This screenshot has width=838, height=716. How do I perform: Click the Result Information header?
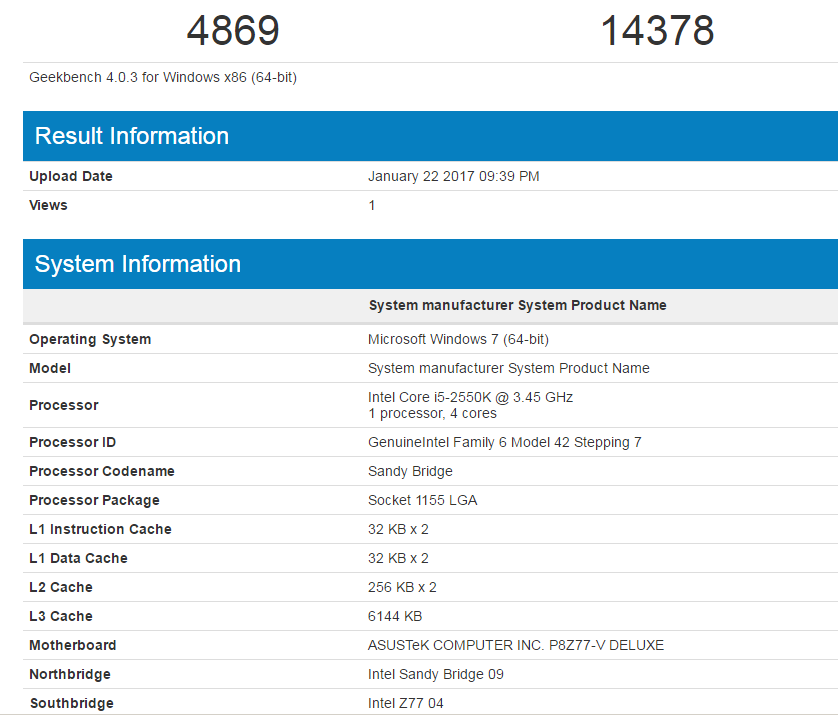click(430, 136)
